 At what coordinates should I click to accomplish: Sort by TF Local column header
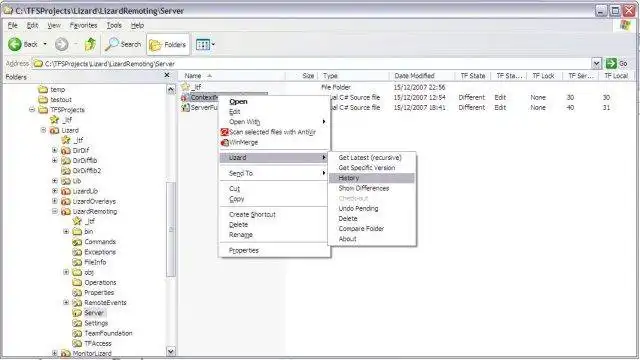pos(616,76)
